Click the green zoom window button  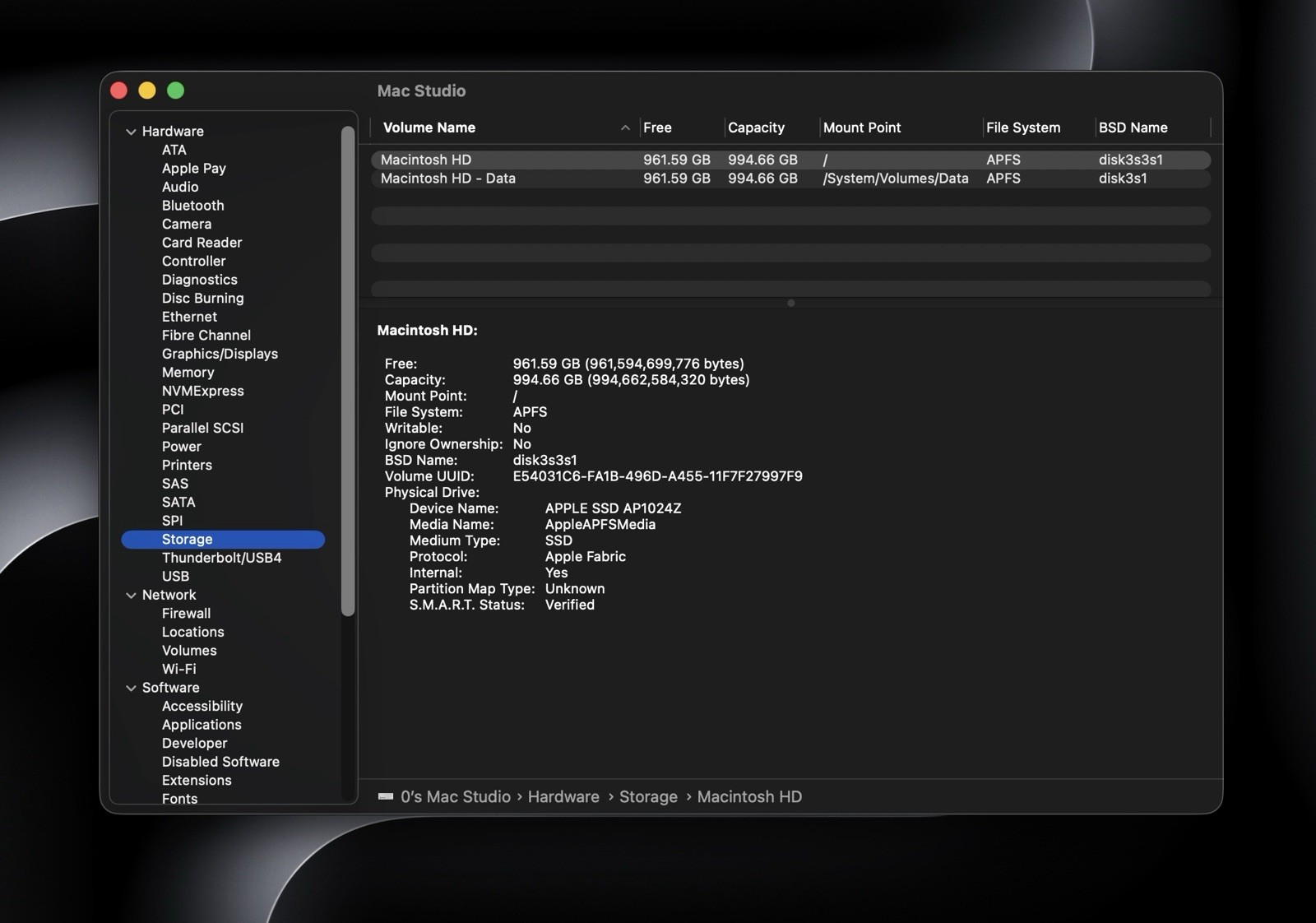[x=175, y=90]
